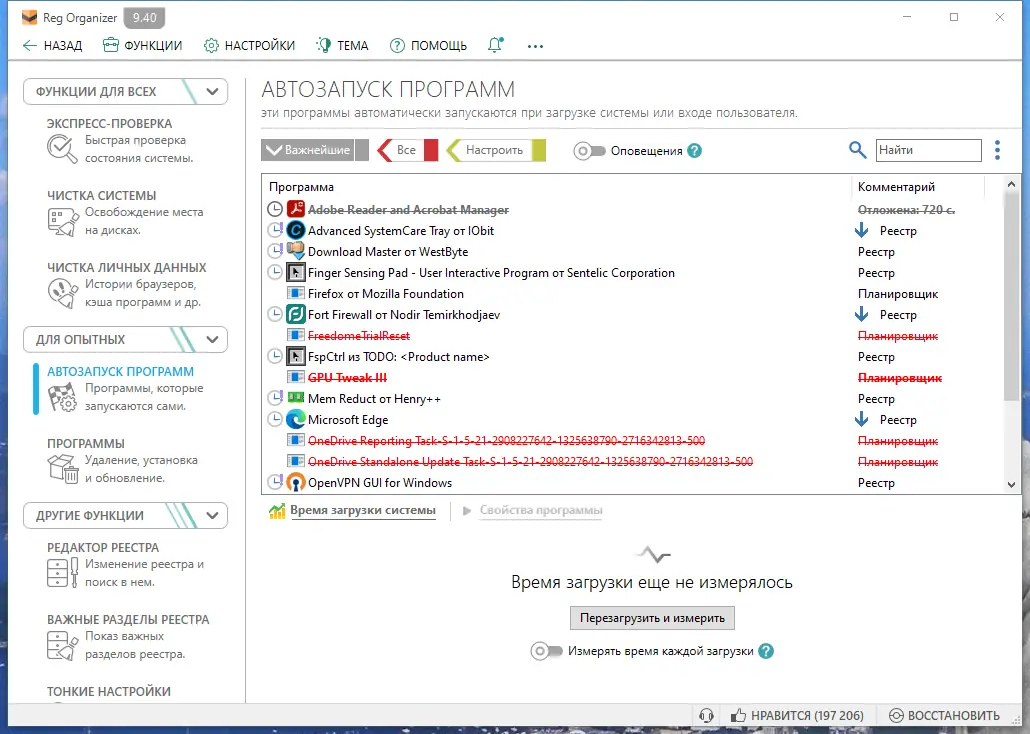Open ЧИСТКА ЛИЧНЫХ ДАННЫХ icon

(x=62, y=293)
